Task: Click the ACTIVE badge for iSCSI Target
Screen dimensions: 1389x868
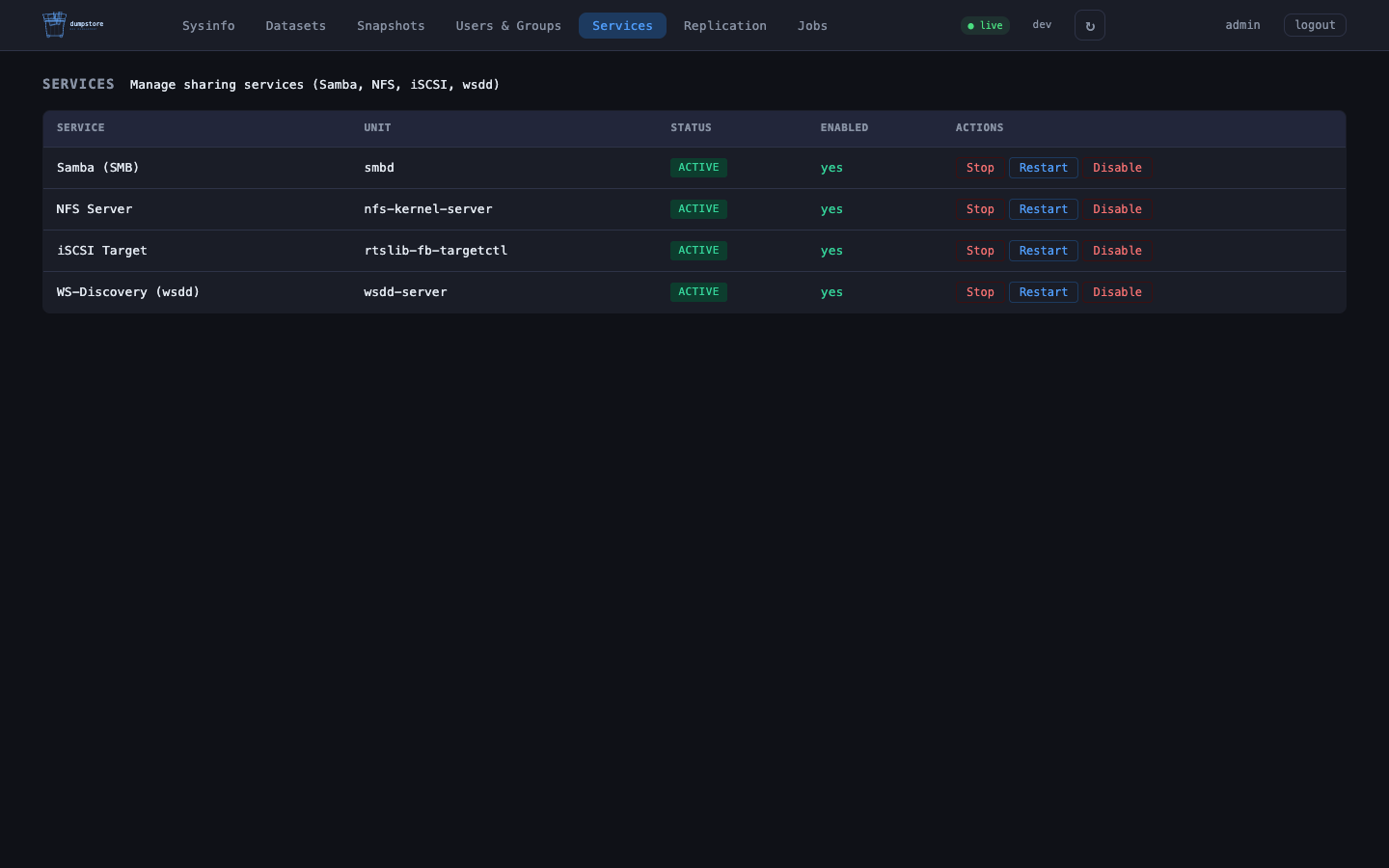Action: [x=698, y=251]
